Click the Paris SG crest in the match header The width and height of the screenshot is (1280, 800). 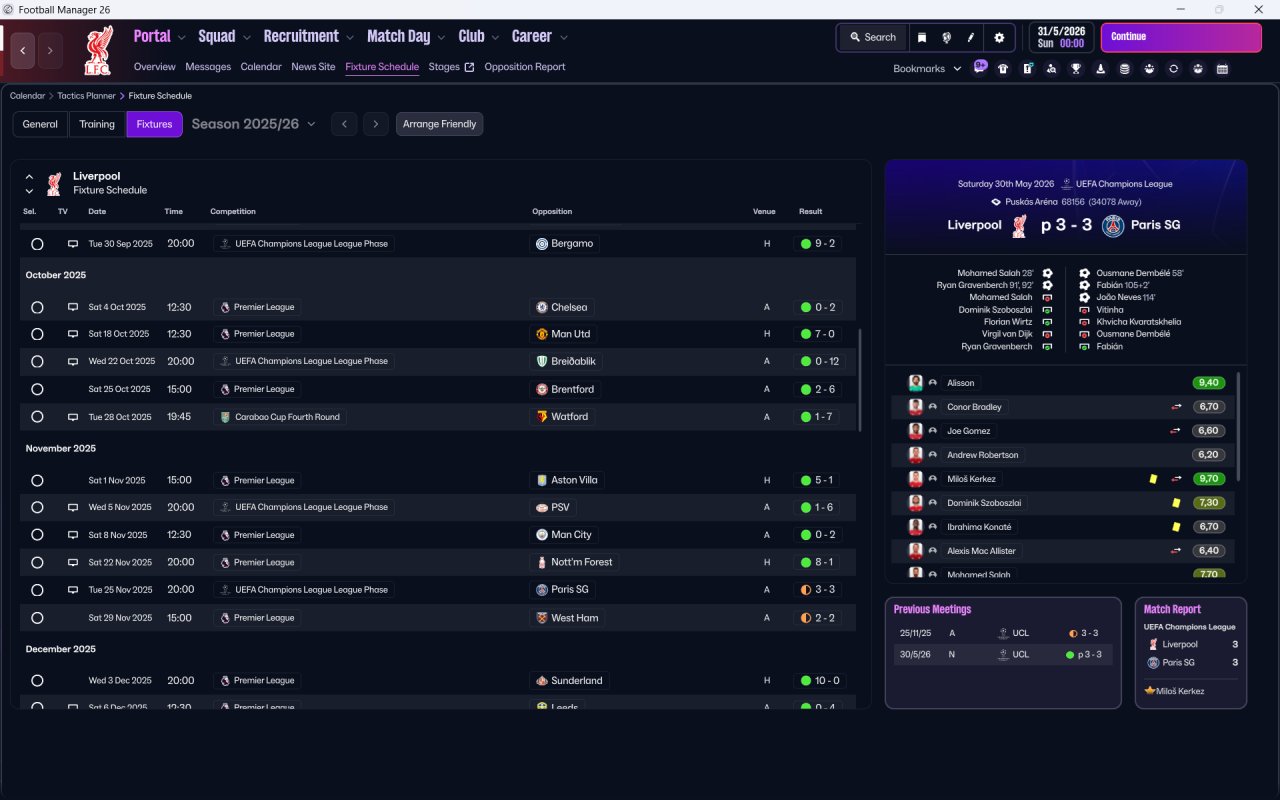click(x=1113, y=225)
